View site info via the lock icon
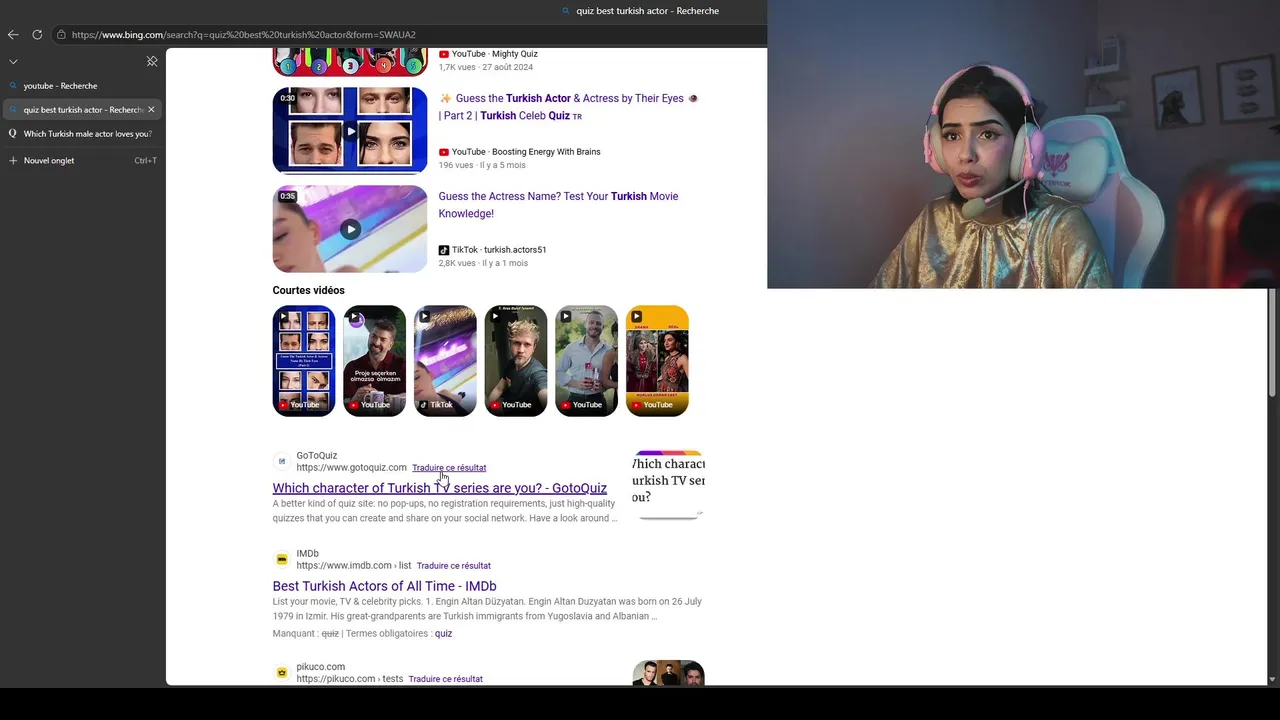Image resolution: width=1280 pixels, height=720 pixels. pyautogui.click(x=61, y=34)
